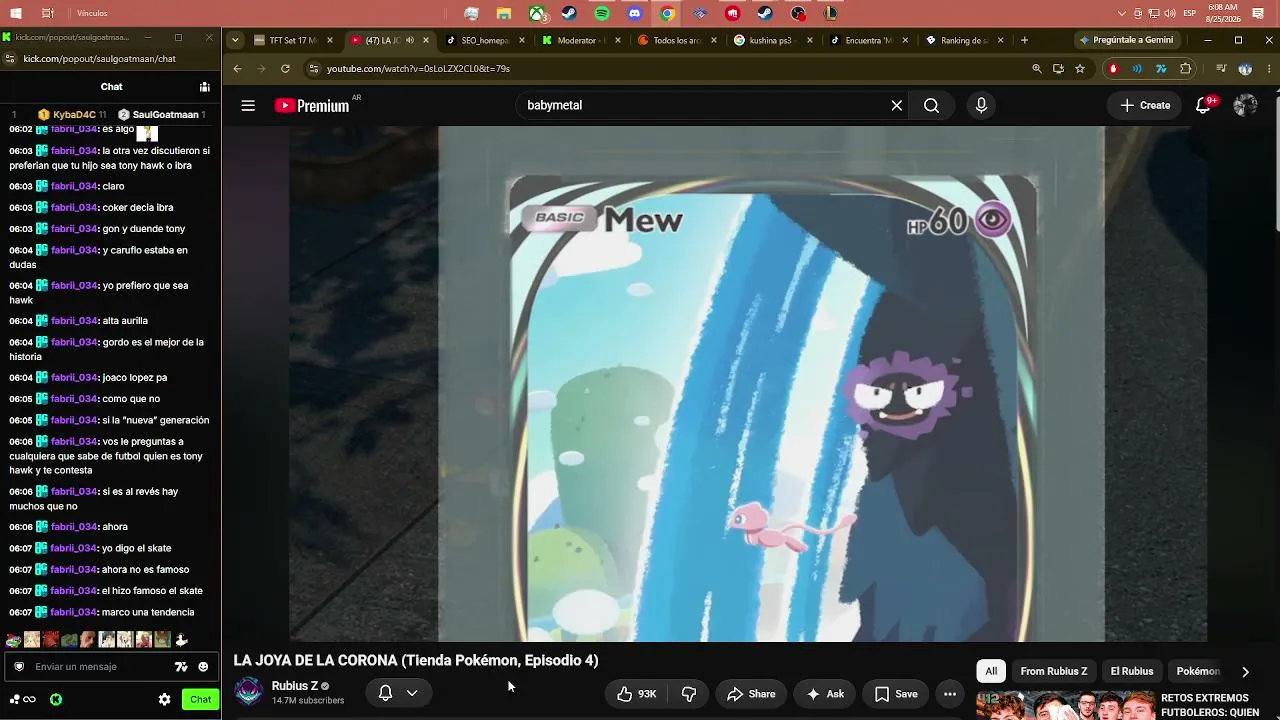
Task: Open Chrome extensions puzzle icon
Action: point(1186,69)
